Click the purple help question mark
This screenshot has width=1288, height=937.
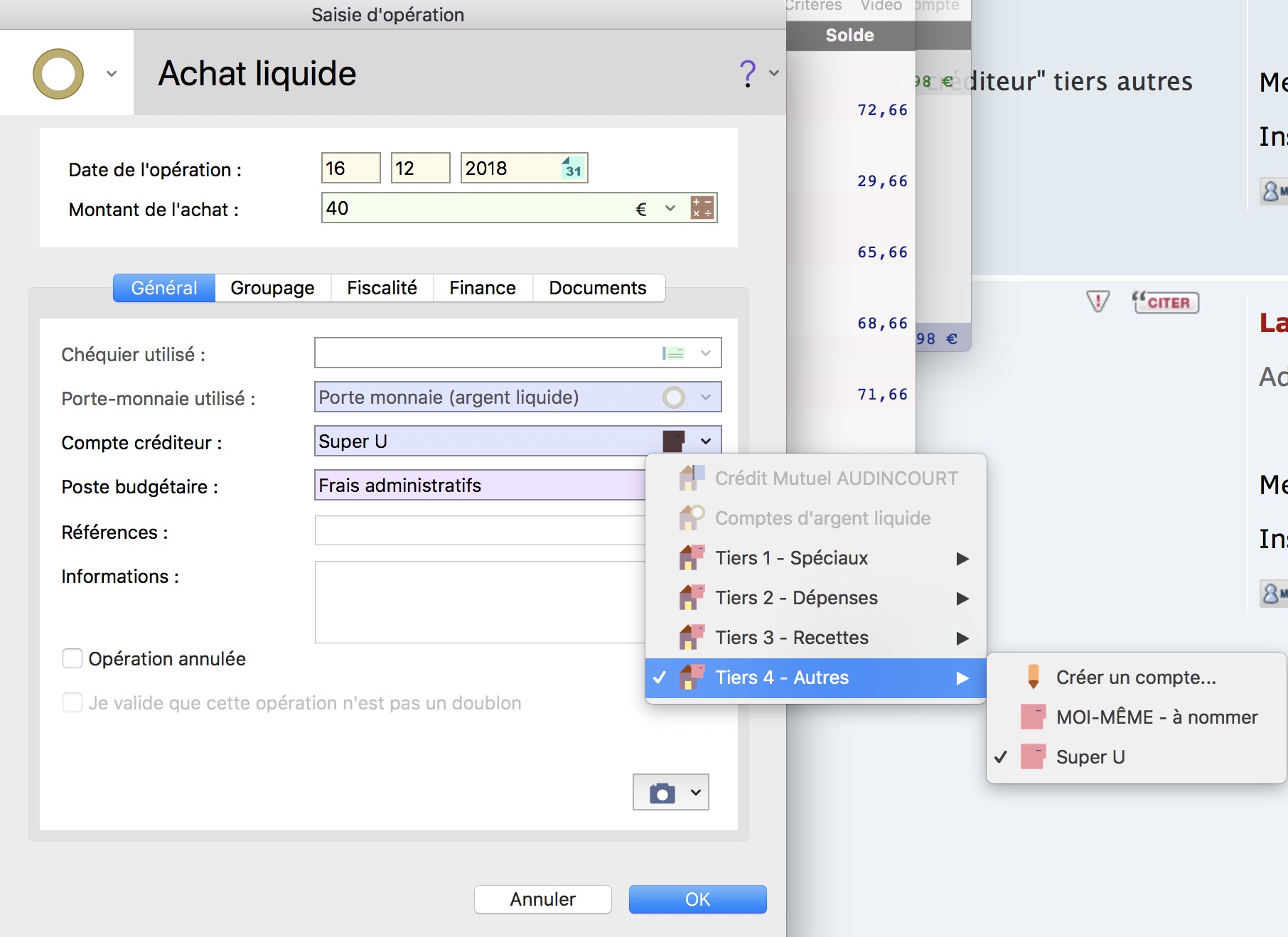748,74
